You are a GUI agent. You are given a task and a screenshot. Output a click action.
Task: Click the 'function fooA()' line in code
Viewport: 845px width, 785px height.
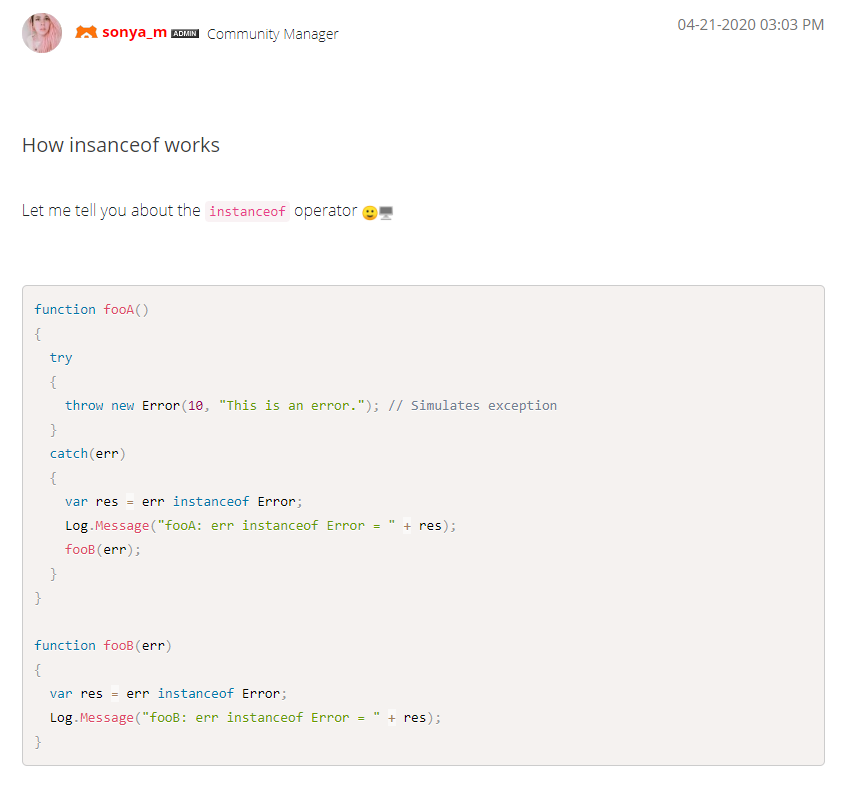(x=91, y=309)
